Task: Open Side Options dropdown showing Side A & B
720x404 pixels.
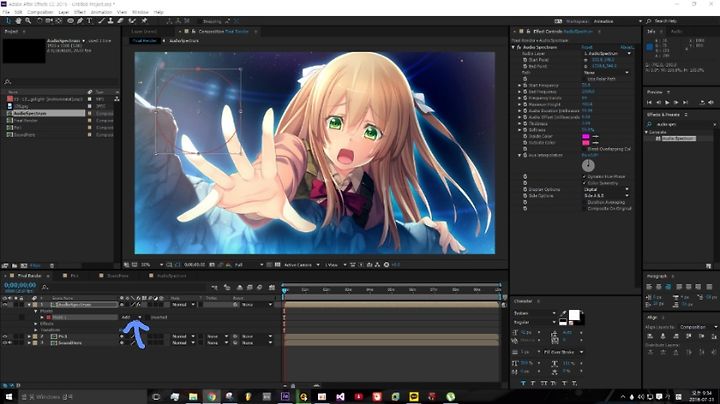Action: click(x=606, y=196)
